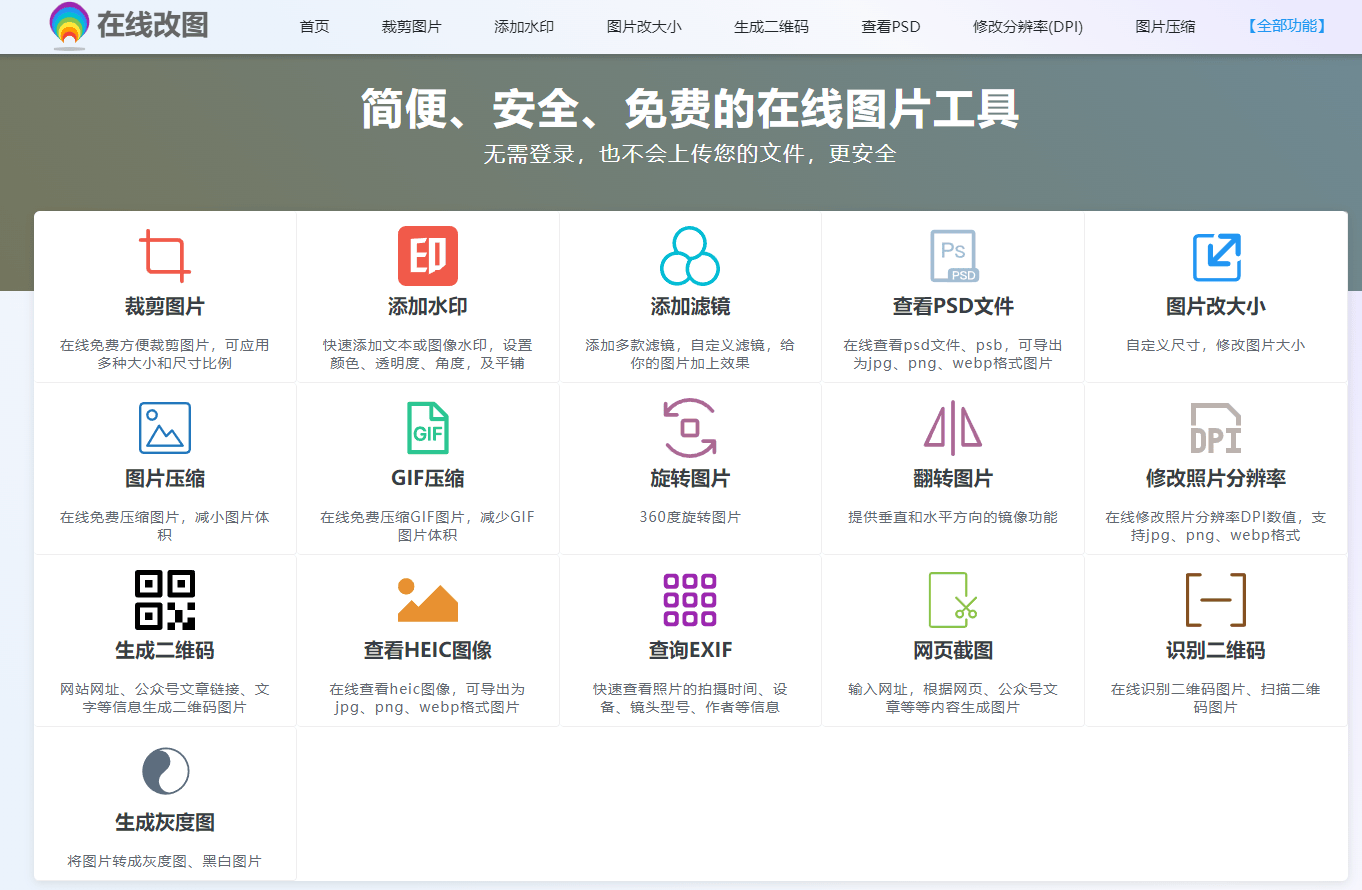
Task: Click the purple grid icon for 查询EXIF
Action: click(690, 600)
